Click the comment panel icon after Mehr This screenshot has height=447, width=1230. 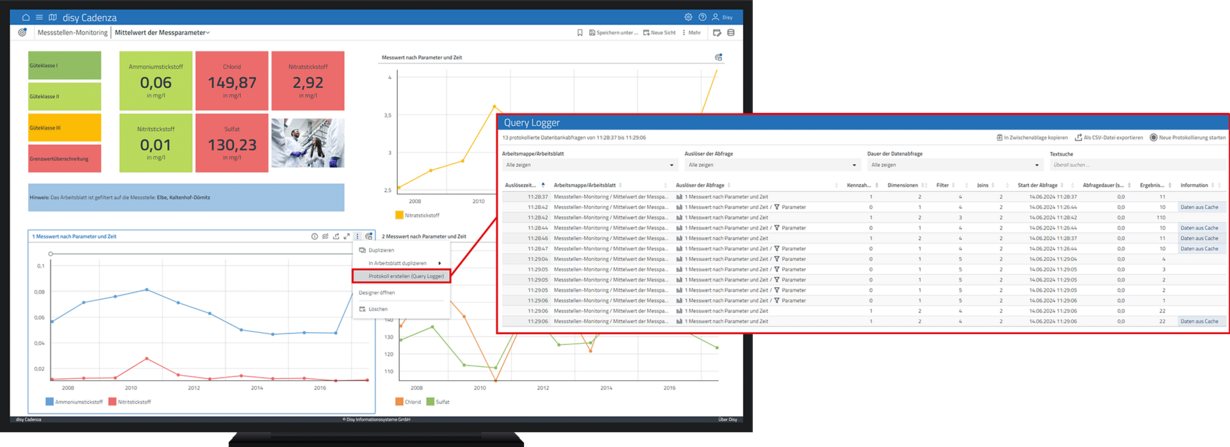(x=717, y=33)
